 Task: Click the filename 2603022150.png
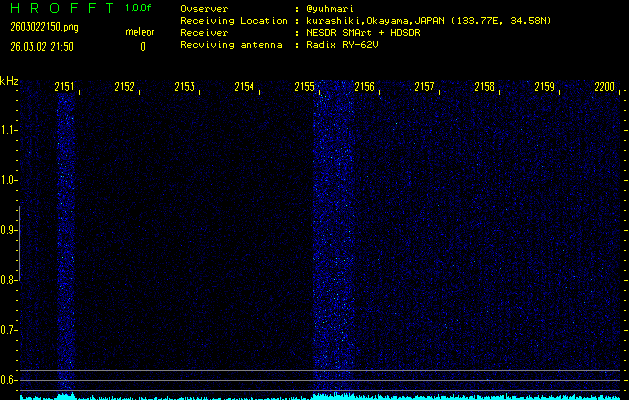coord(44,27)
